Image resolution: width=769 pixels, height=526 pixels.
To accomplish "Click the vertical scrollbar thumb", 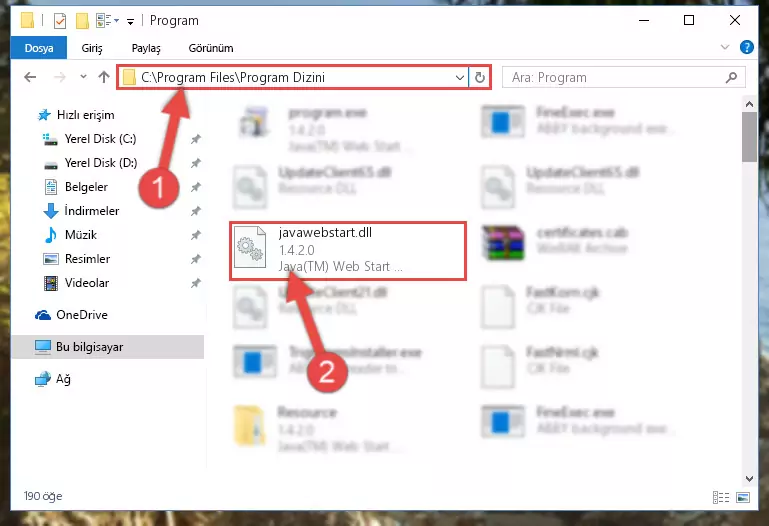I will click(x=749, y=137).
